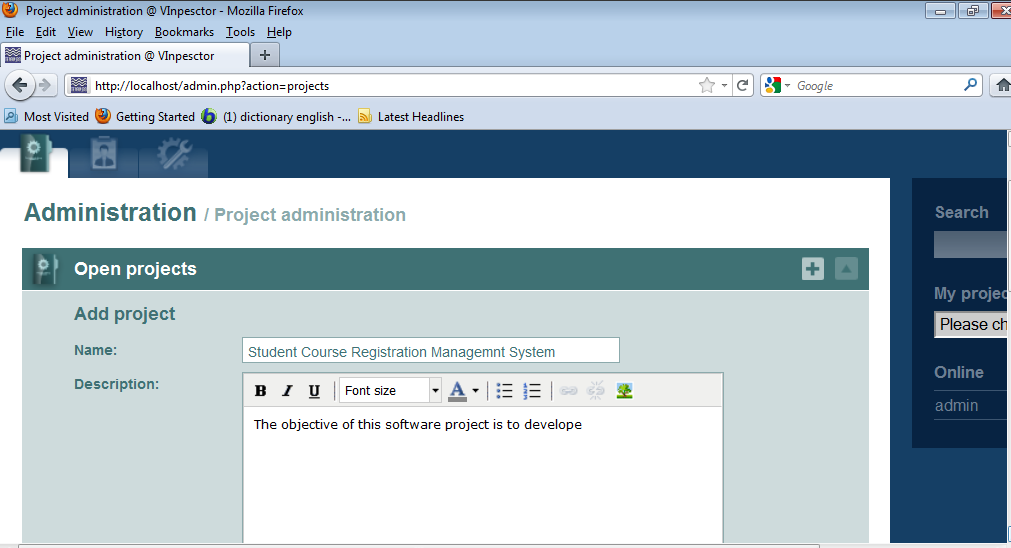Image resolution: width=1011 pixels, height=548 pixels.
Task: Insert a hyperlink using the link icon
Action: [x=569, y=391]
